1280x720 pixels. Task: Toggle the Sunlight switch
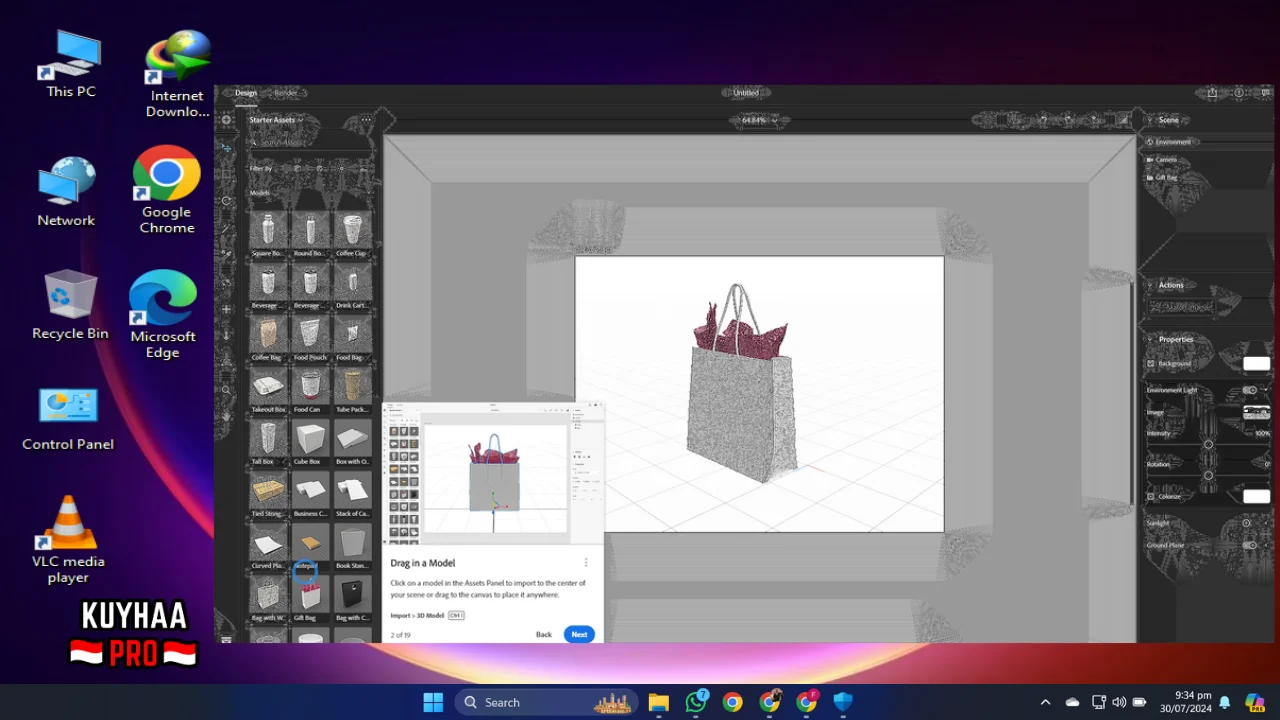pyautogui.click(x=1246, y=523)
